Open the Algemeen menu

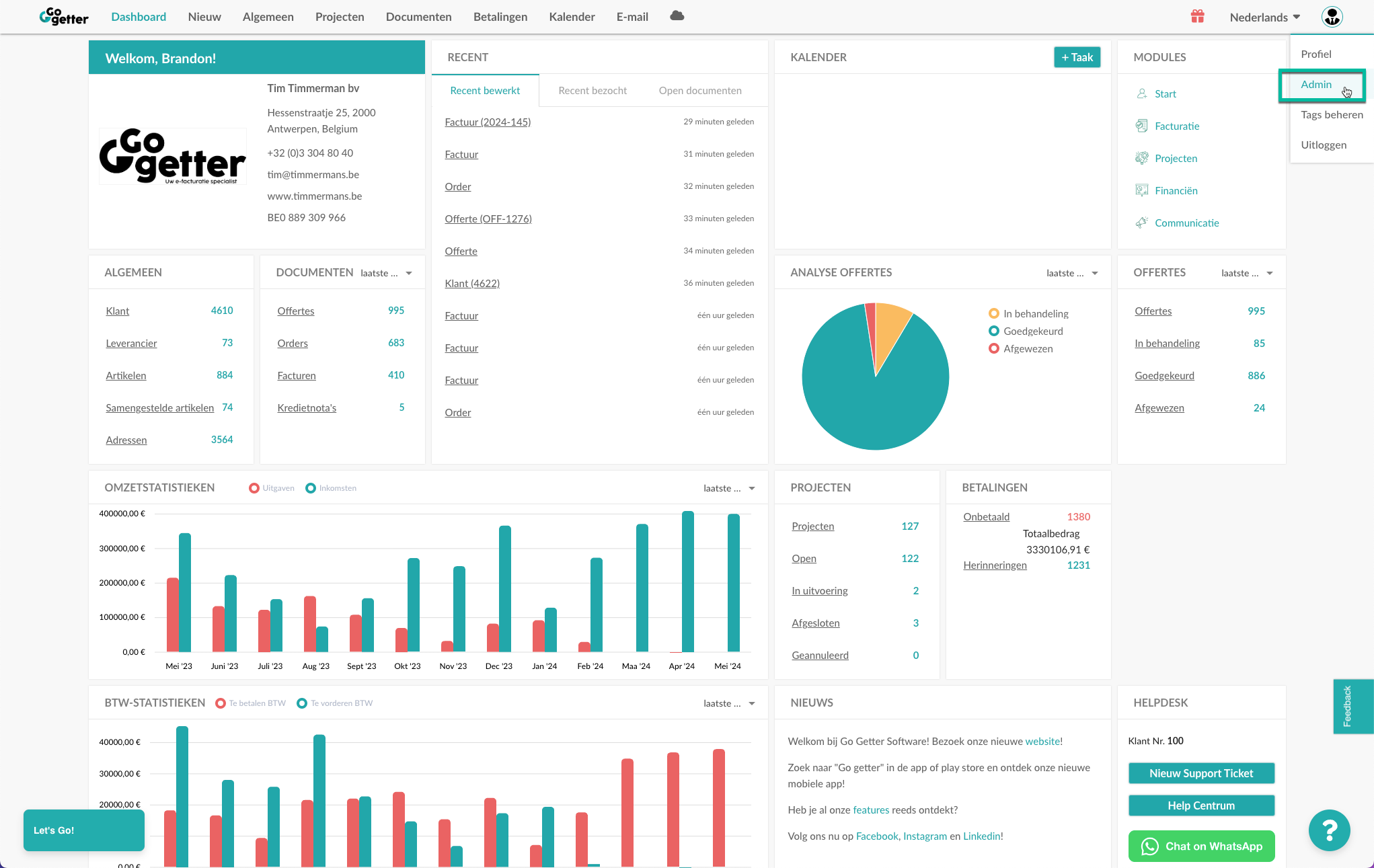coord(268,17)
